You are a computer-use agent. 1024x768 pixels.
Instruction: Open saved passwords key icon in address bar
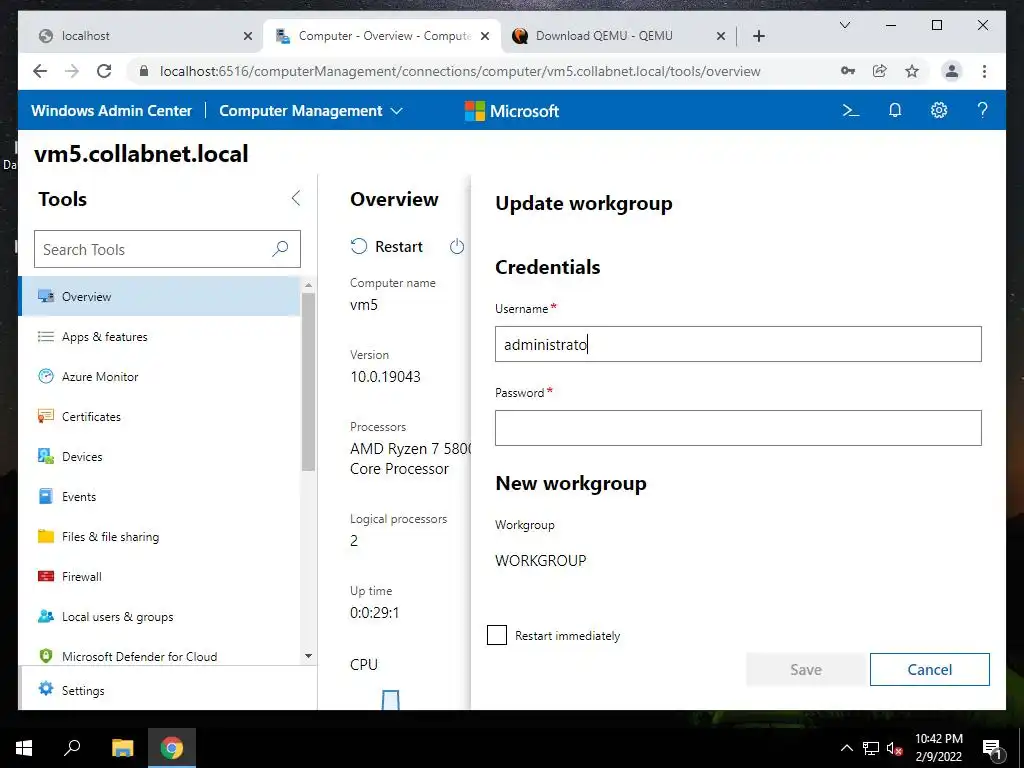point(848,71)
